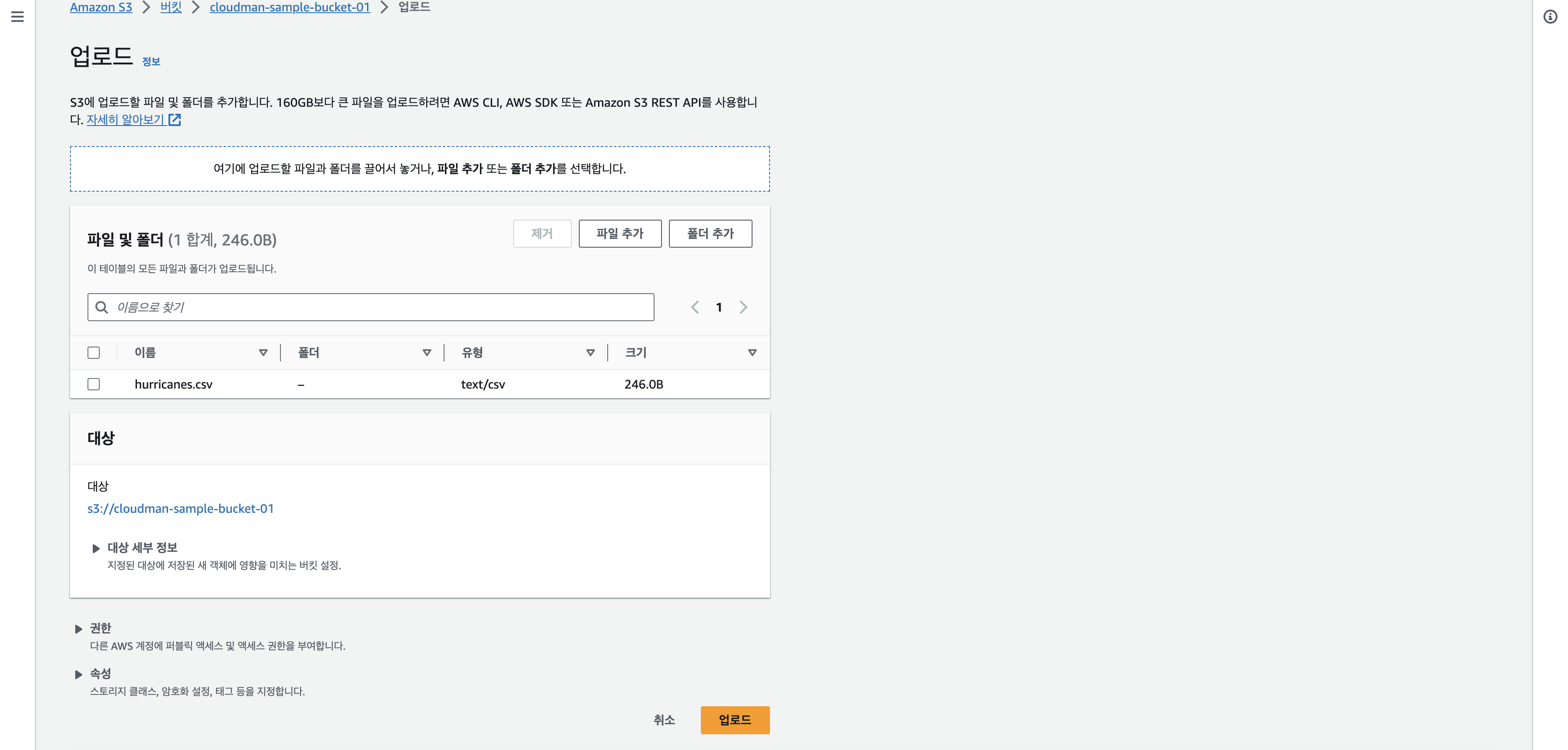Select the hurricanes.csv row checkbox
Image resolution: width=1568 pixels, height=750 pixels.
pyautogui.click(x=94, y=384)
